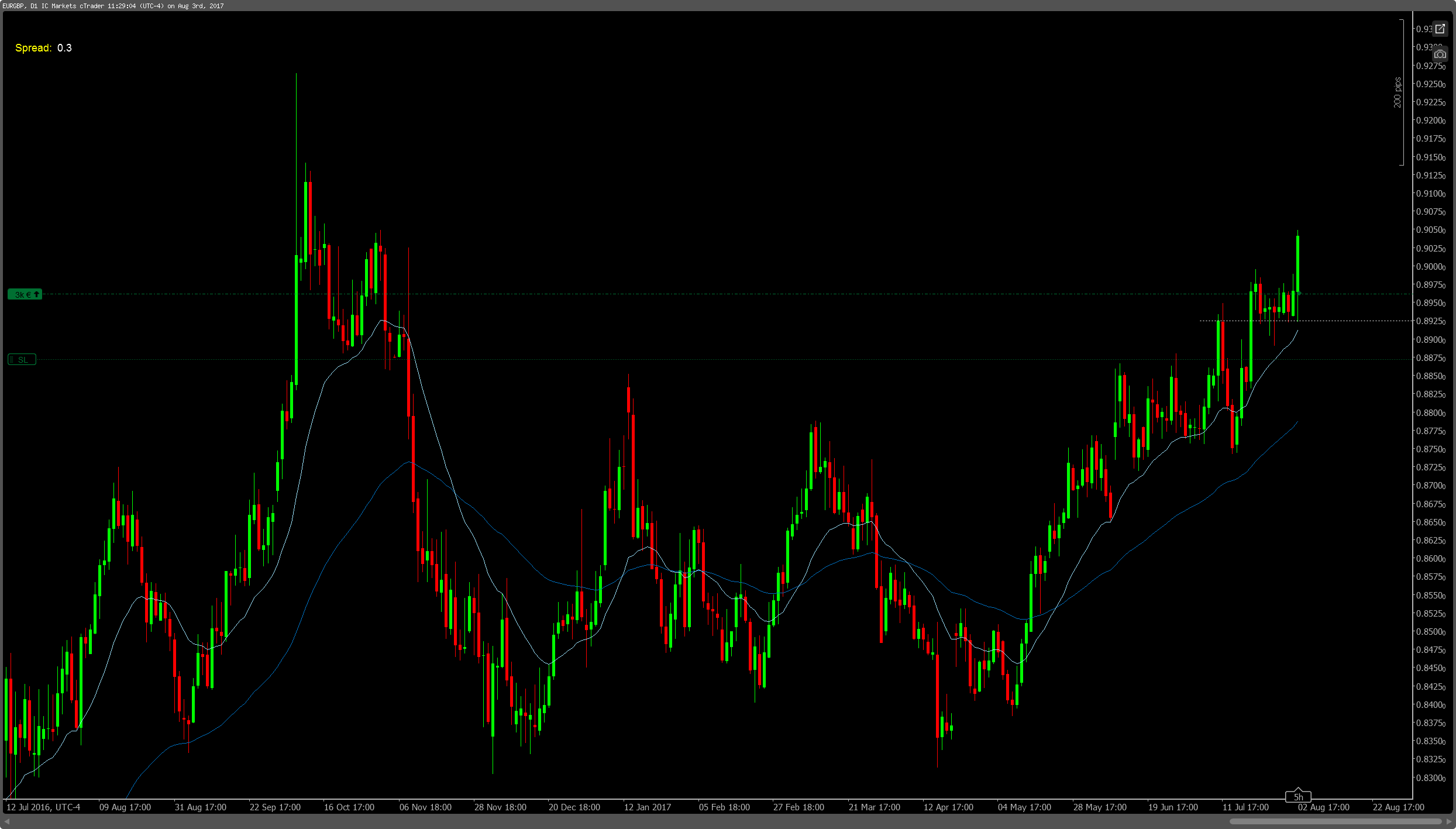Click the 12 Jan 2017 time axis label
1456x829 pixels.
pos(647,807)
